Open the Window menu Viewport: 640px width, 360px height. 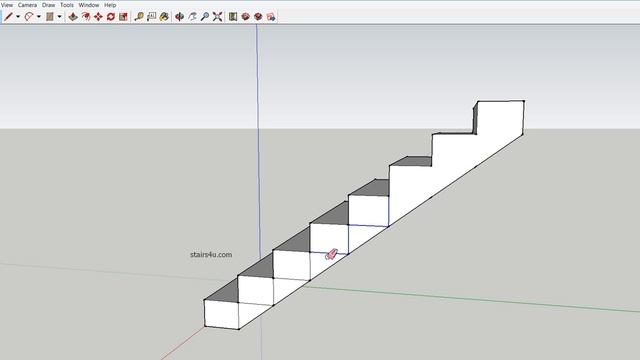[89, 5]
